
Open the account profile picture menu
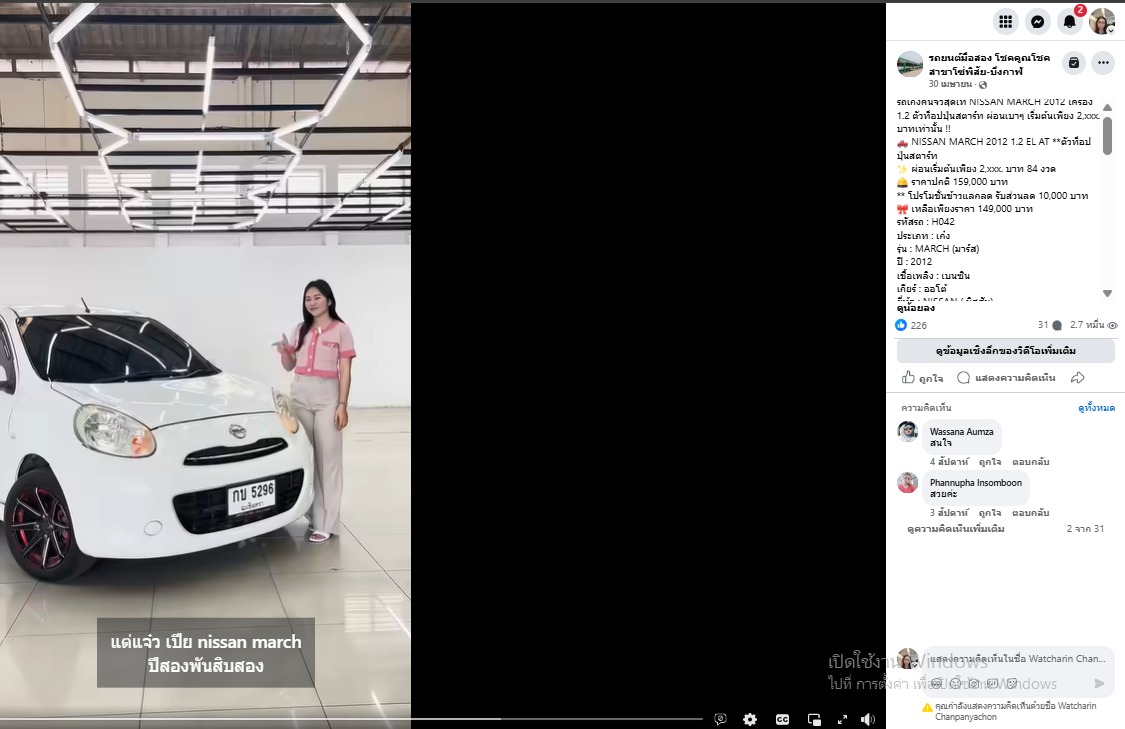pyautogui.click(x=1101, y=22)
